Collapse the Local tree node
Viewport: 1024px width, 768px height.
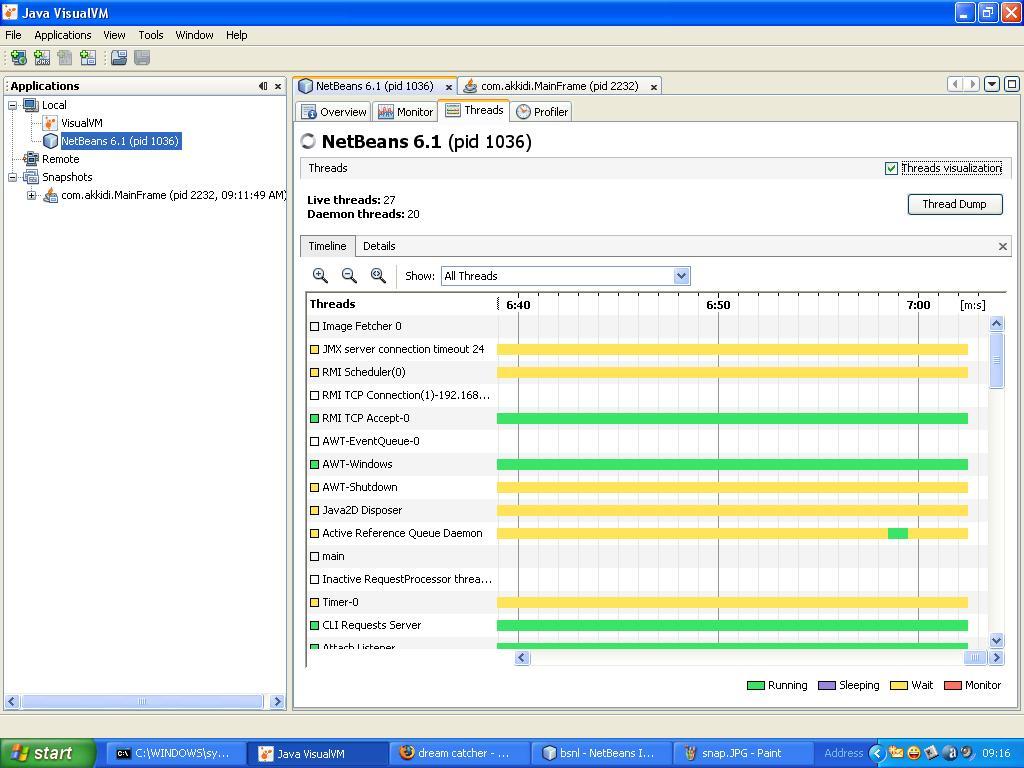(x=12, y=105)
